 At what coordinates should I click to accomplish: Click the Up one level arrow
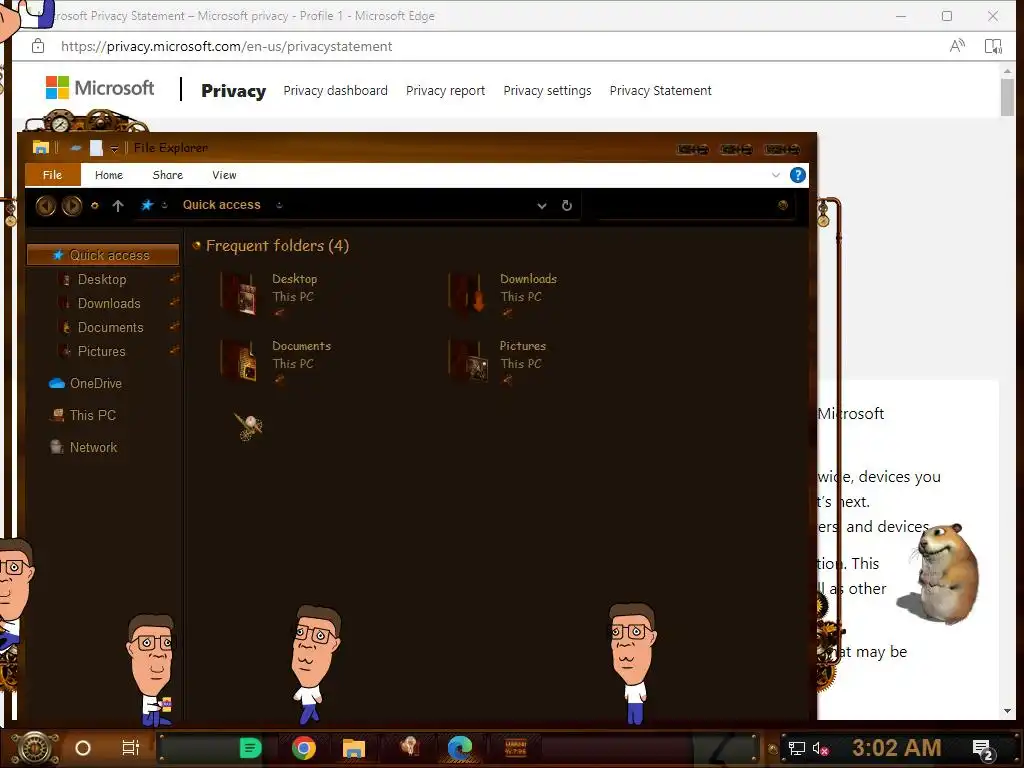pyautogui.click(x=118, y=206)
